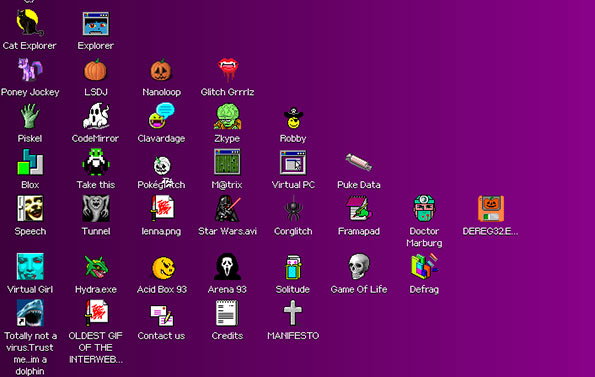The height and width of the screenshot is (377, 595).
Task: Open the Solitude jar icon
Action: (293, 267)
